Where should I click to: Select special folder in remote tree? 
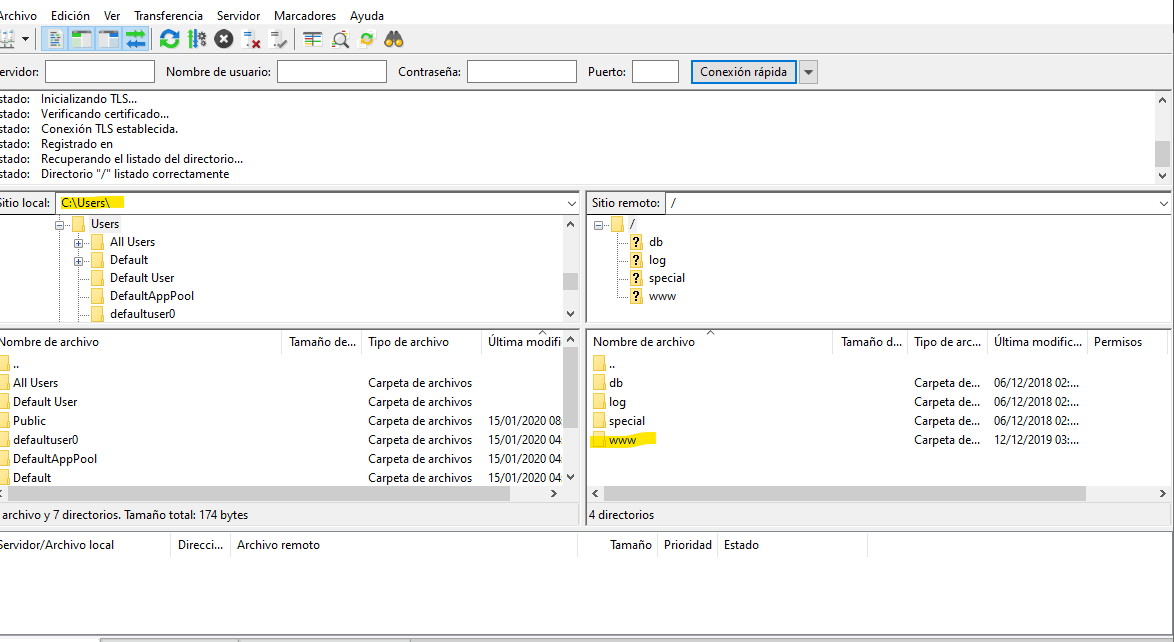click(666, 278)
